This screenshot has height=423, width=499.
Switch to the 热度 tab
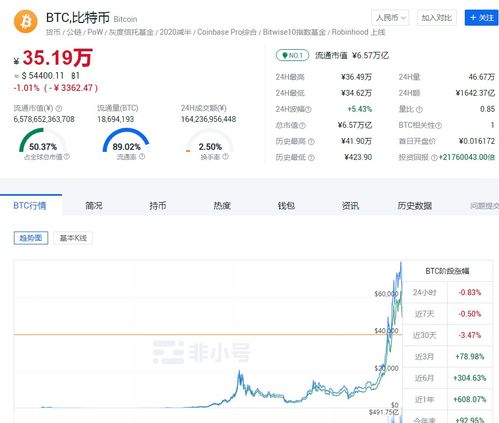tap(222, 205)
